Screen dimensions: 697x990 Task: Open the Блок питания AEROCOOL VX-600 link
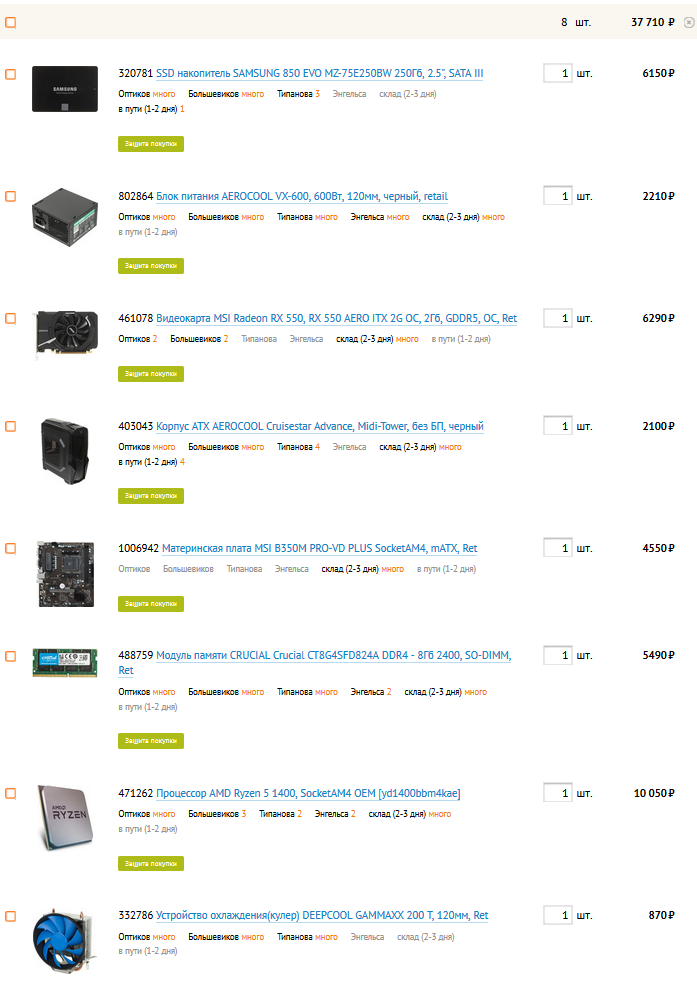click(x=302, y=196)
